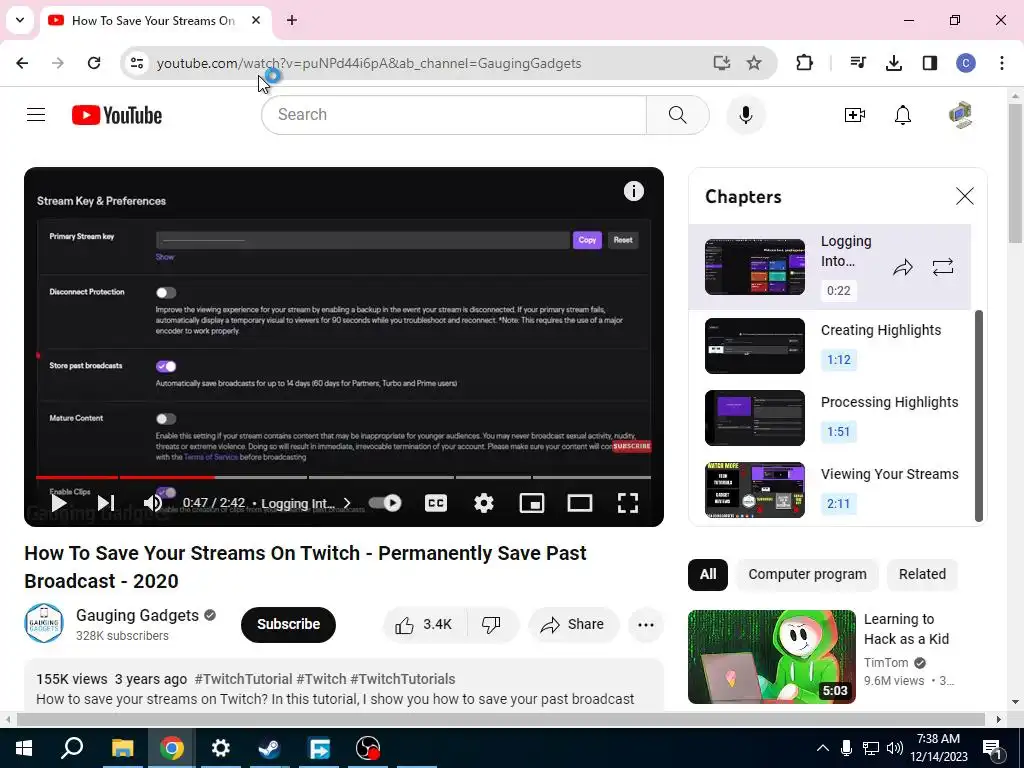
Task: Switch to theater mode
Action: pyautogui.click(x=580, y=503)
